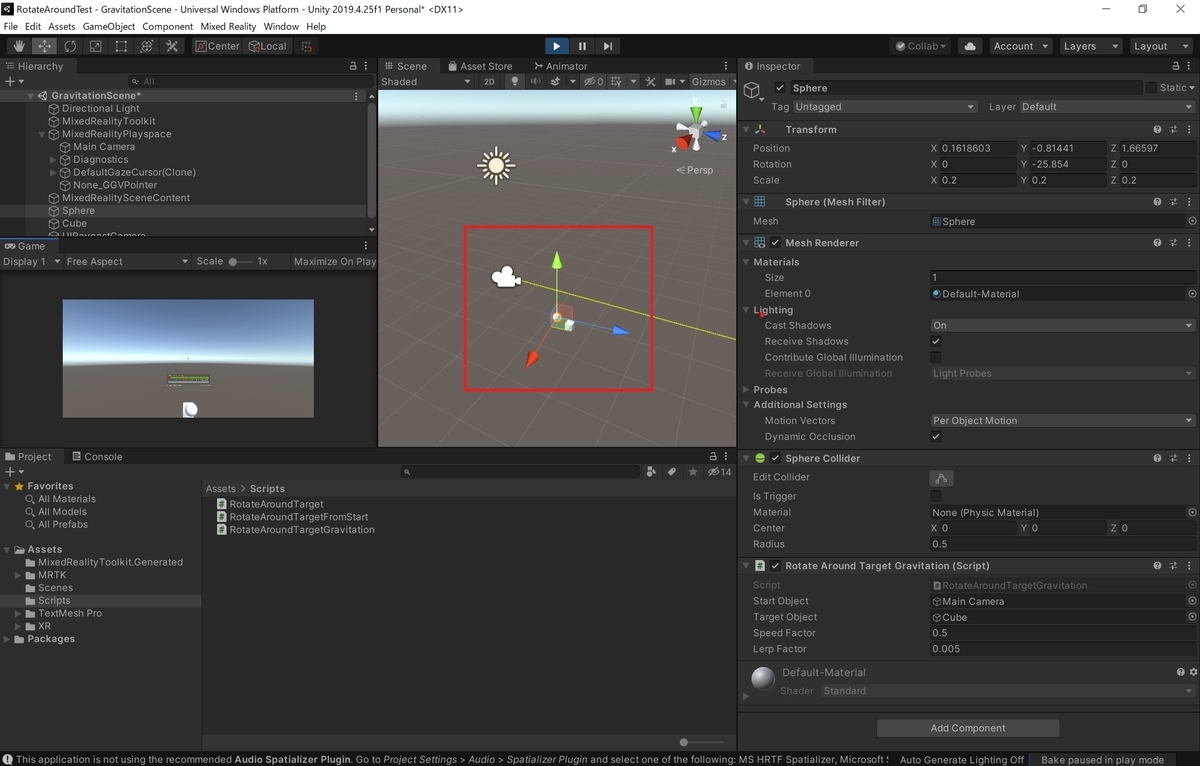The height and width of the screenshot is (766, 1200).
Task: Disable Sphere Collider component checkbox
Action: pyautogui.click(x=775, y=458)
